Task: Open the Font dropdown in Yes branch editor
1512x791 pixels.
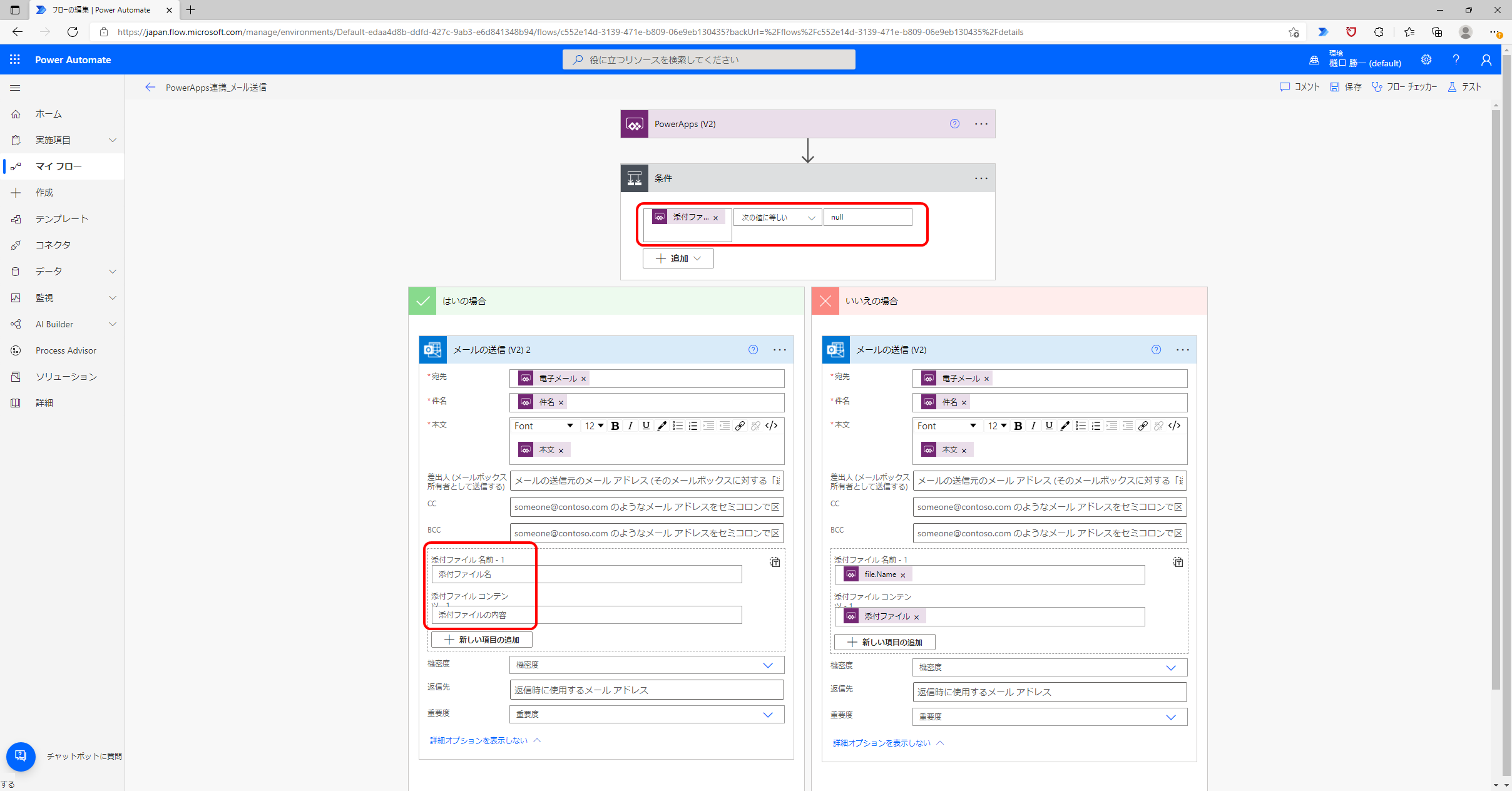Action: click(543, 426)
